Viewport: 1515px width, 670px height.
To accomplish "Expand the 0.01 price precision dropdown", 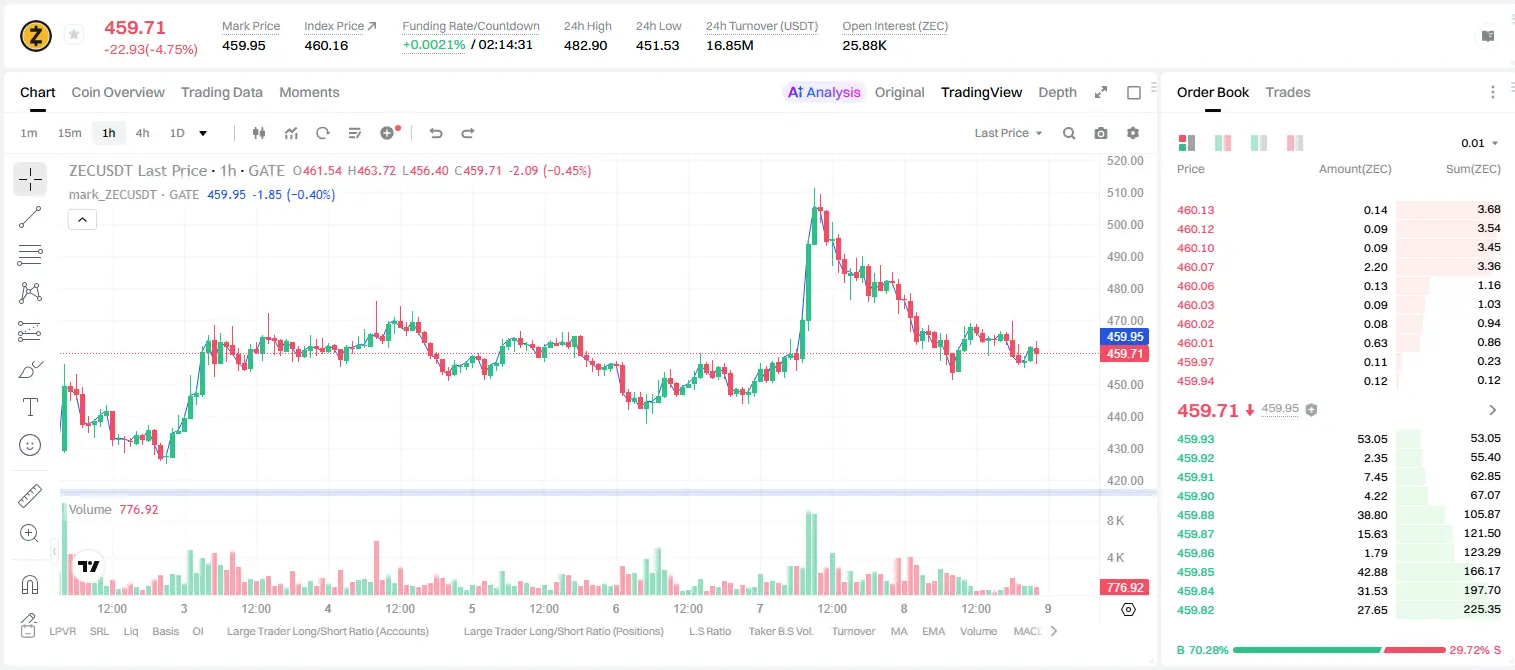I will (x=1480, y=143).
